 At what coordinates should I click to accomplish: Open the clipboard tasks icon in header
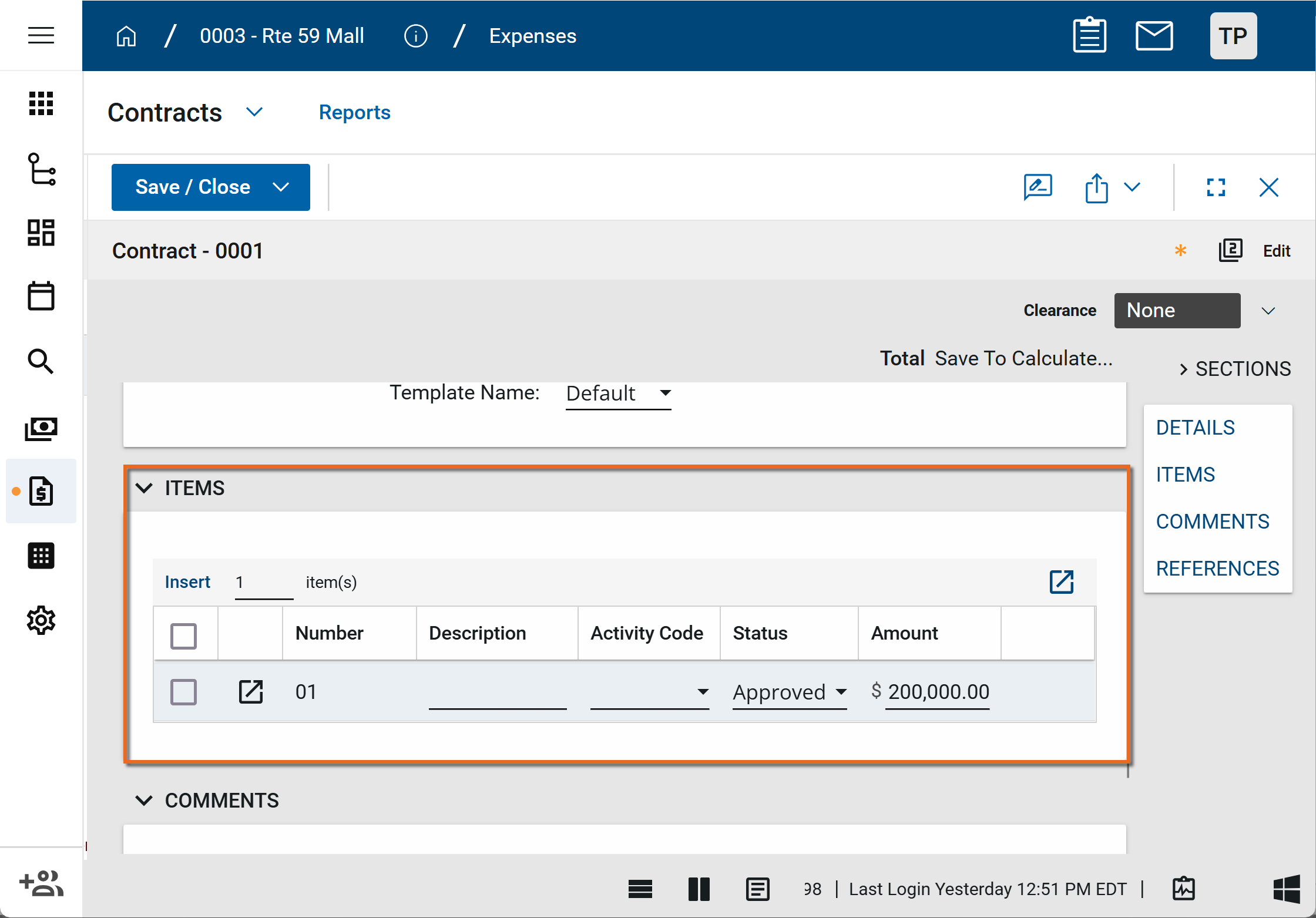[1089, 36]
